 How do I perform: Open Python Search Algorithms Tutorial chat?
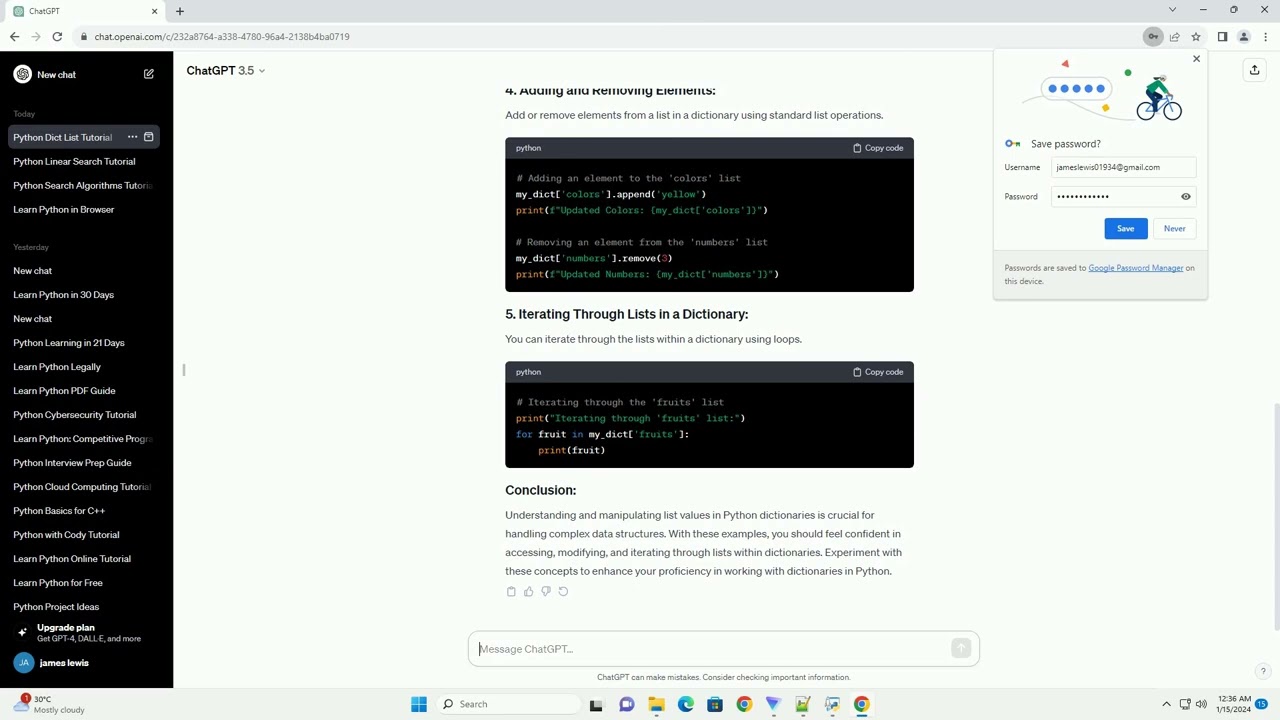tap(82, 185)
